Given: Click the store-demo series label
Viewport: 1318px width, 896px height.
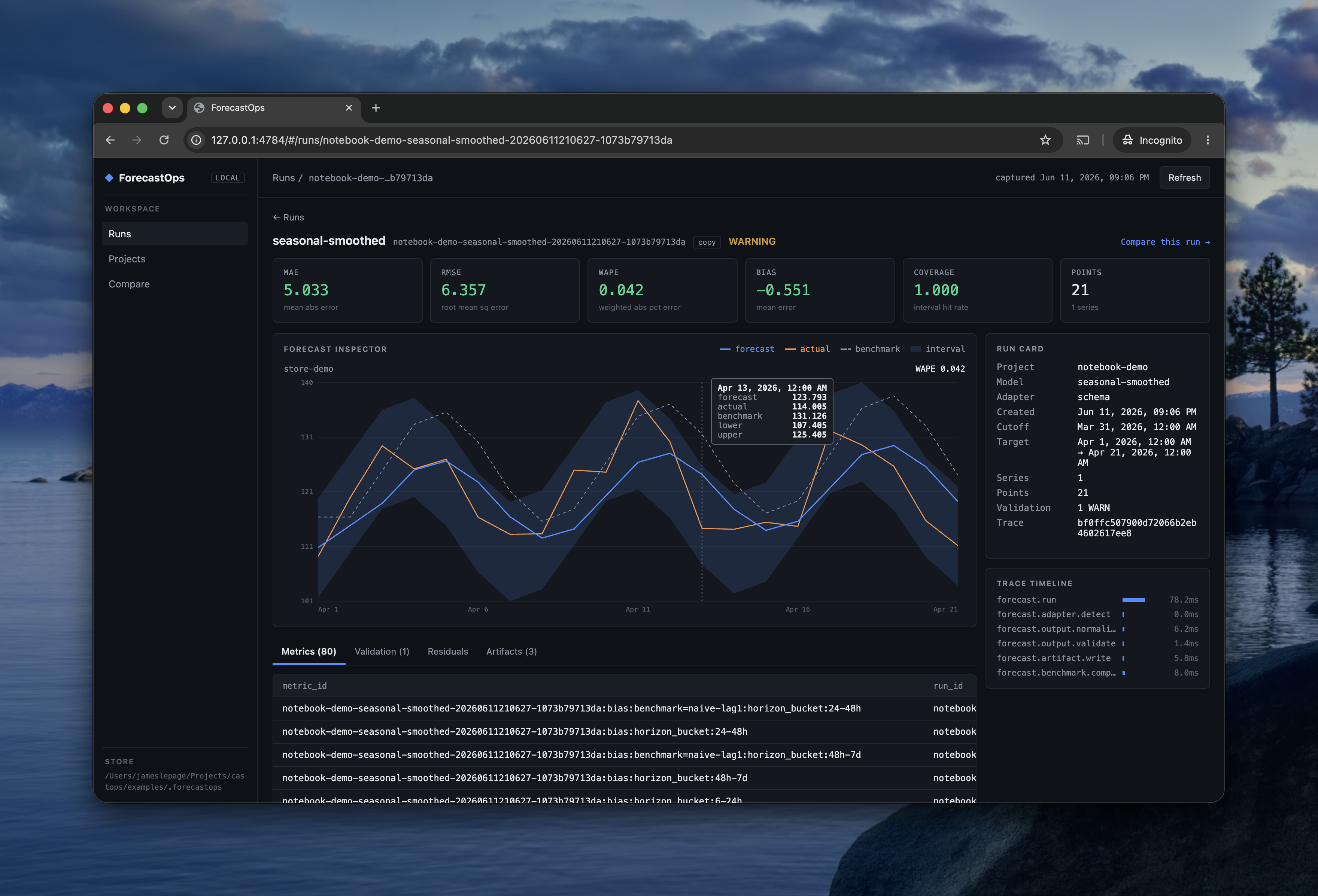Looking at the screenshot, I should [x=309, y=369].
